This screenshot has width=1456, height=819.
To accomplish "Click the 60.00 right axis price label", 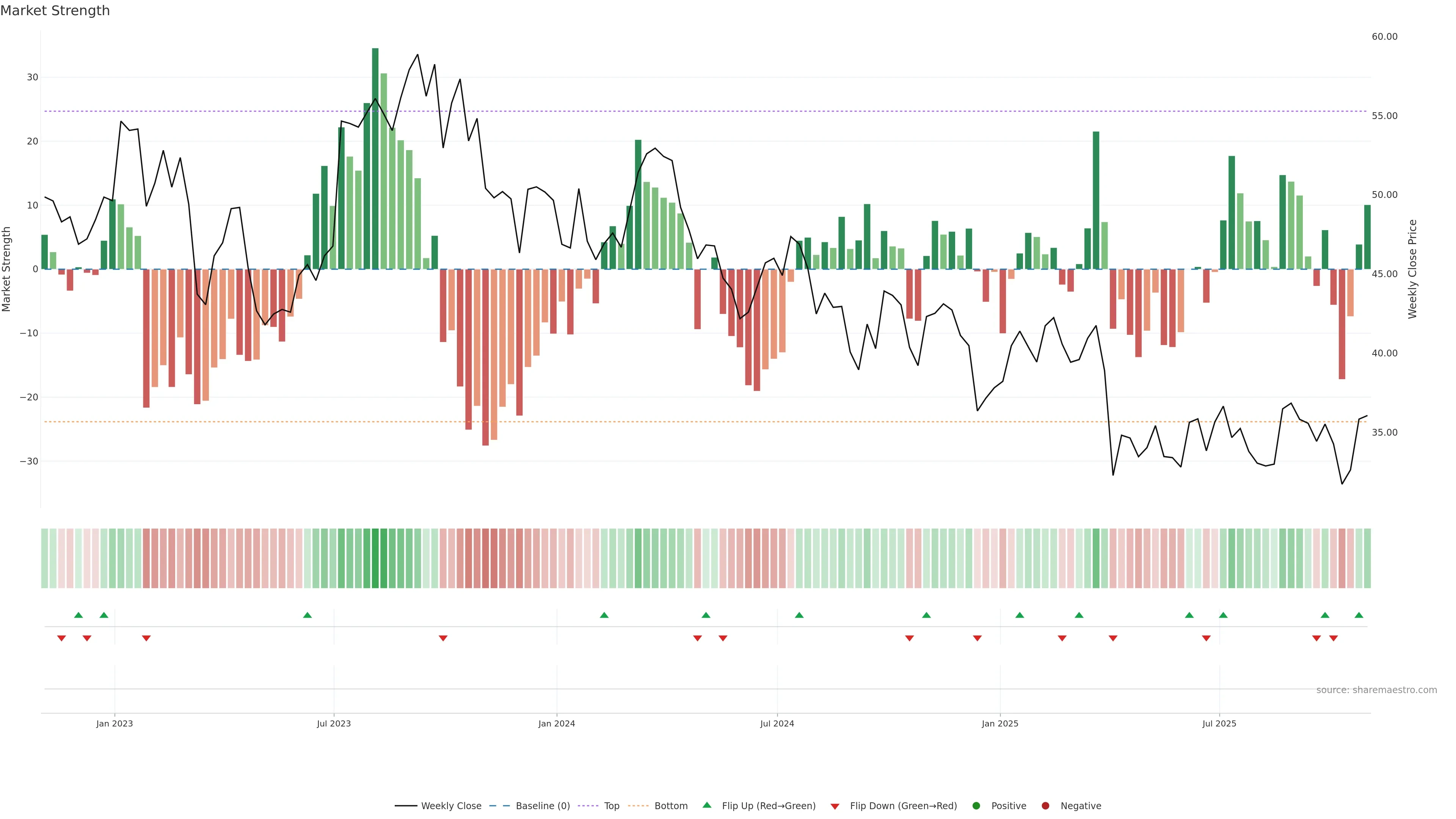I will point(1384,37).
